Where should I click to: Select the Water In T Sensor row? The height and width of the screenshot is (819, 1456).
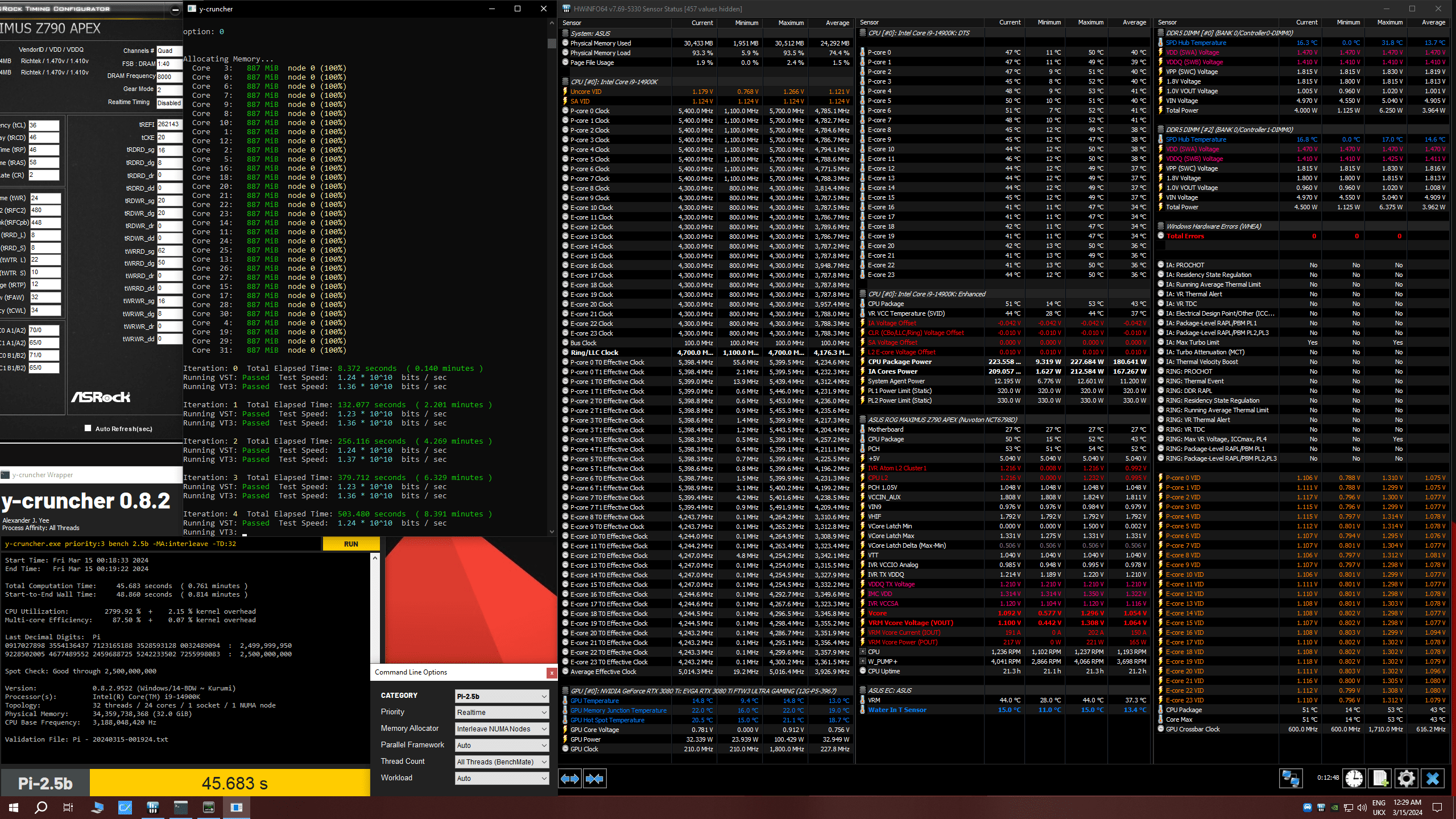pyautogui.click(x=1004, y=710)
